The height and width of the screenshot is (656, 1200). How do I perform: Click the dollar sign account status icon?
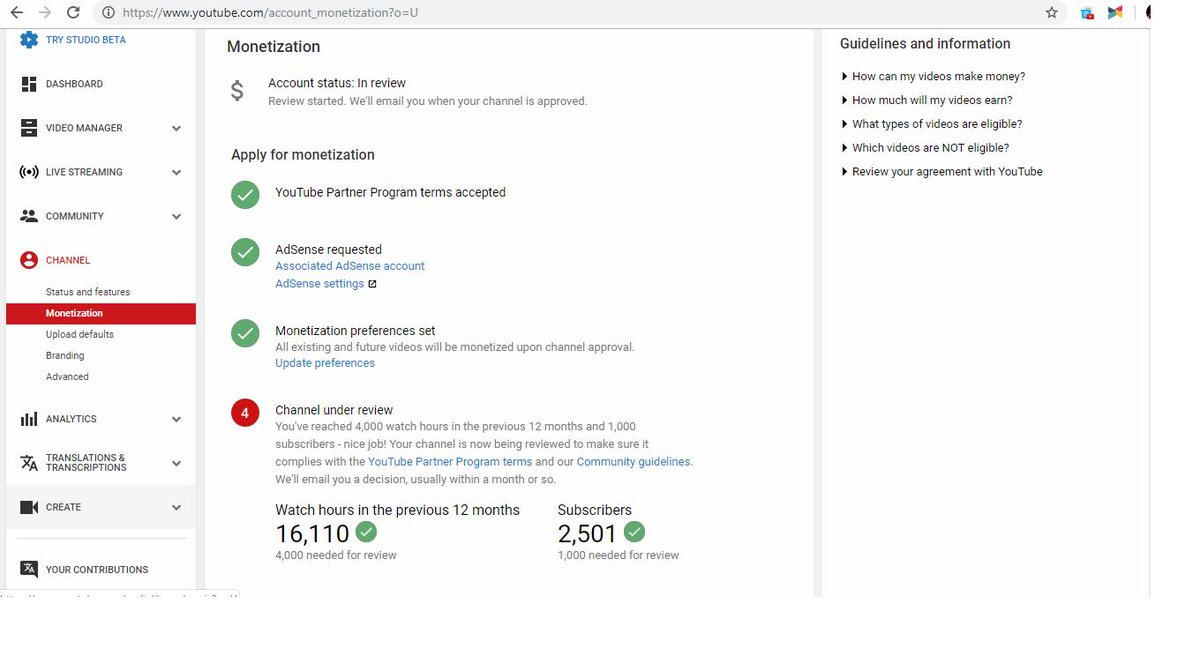click(237, 91)
